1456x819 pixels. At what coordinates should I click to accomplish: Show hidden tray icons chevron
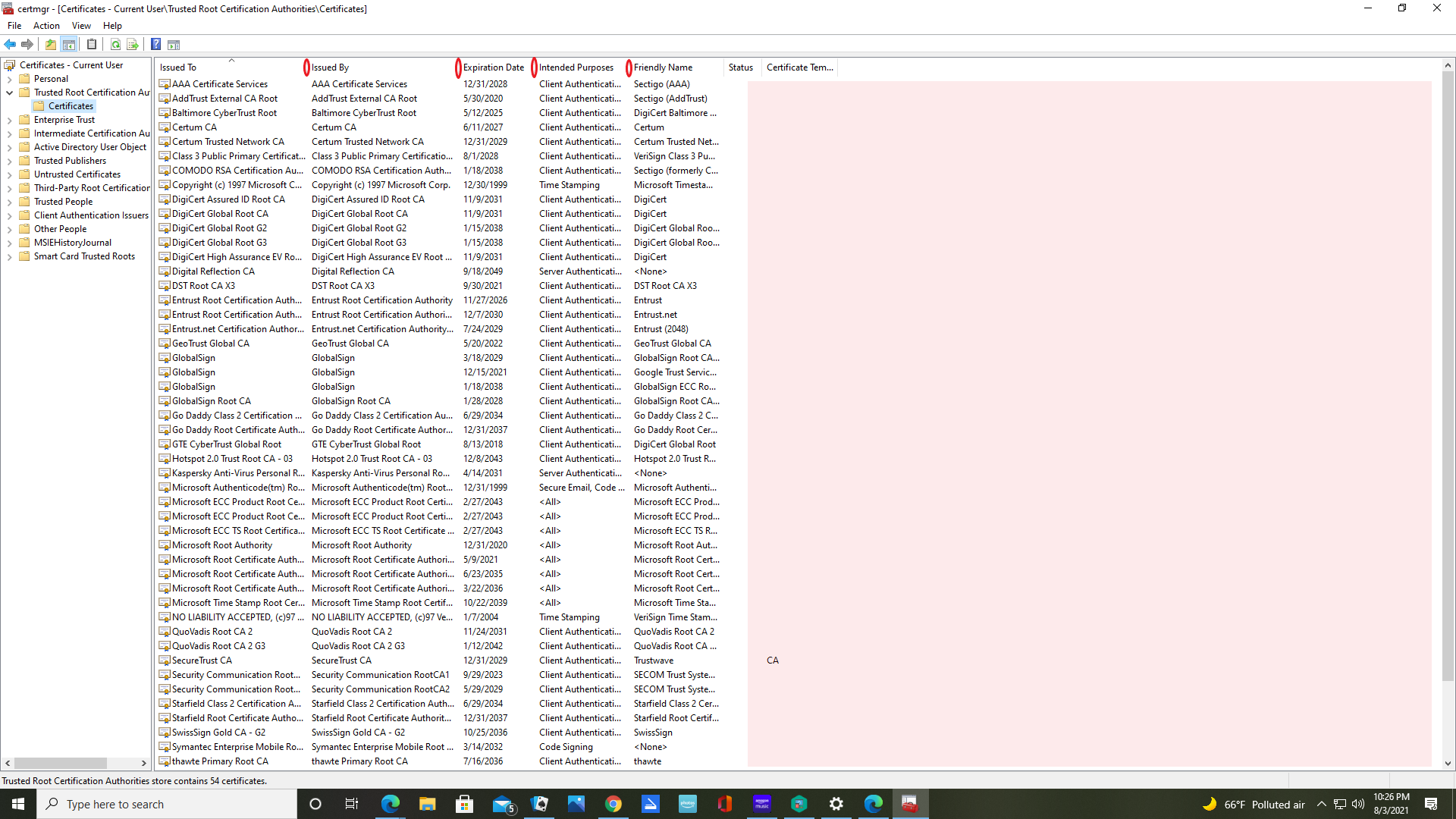tap(1321, 804)
